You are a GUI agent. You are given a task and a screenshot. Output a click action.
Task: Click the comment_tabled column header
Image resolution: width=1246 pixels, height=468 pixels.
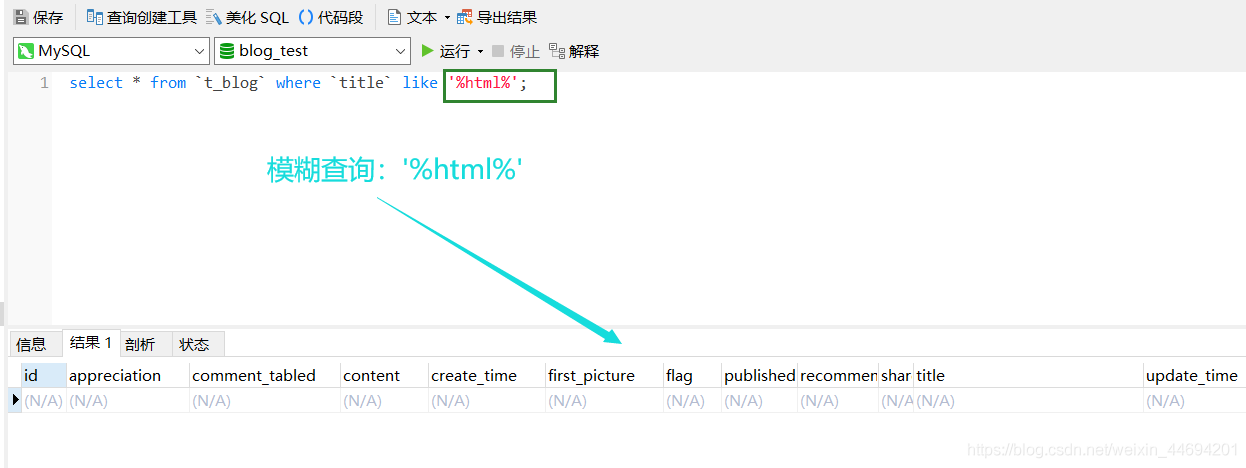[265, 375]
